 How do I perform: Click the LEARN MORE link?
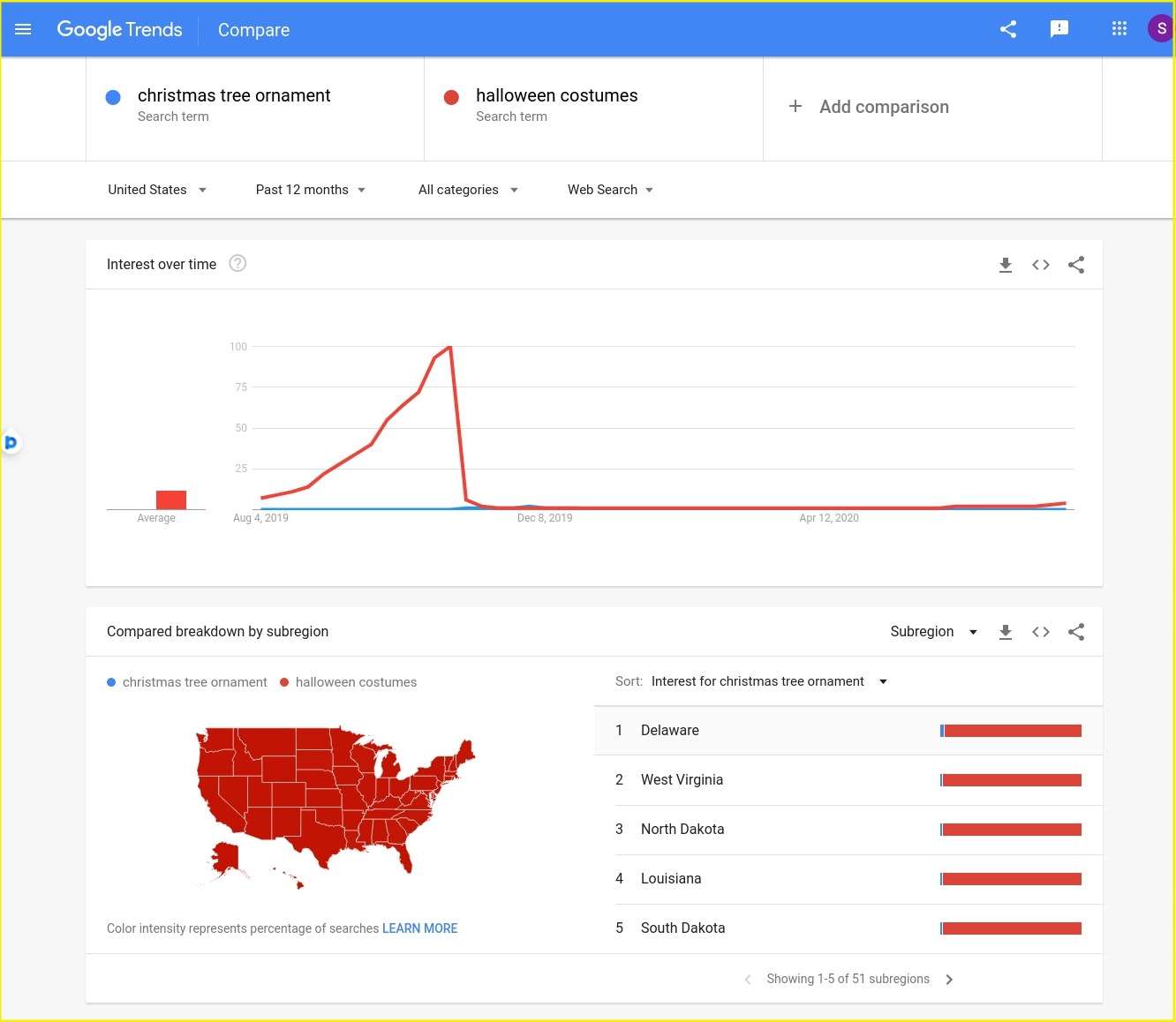click(419, 928)
